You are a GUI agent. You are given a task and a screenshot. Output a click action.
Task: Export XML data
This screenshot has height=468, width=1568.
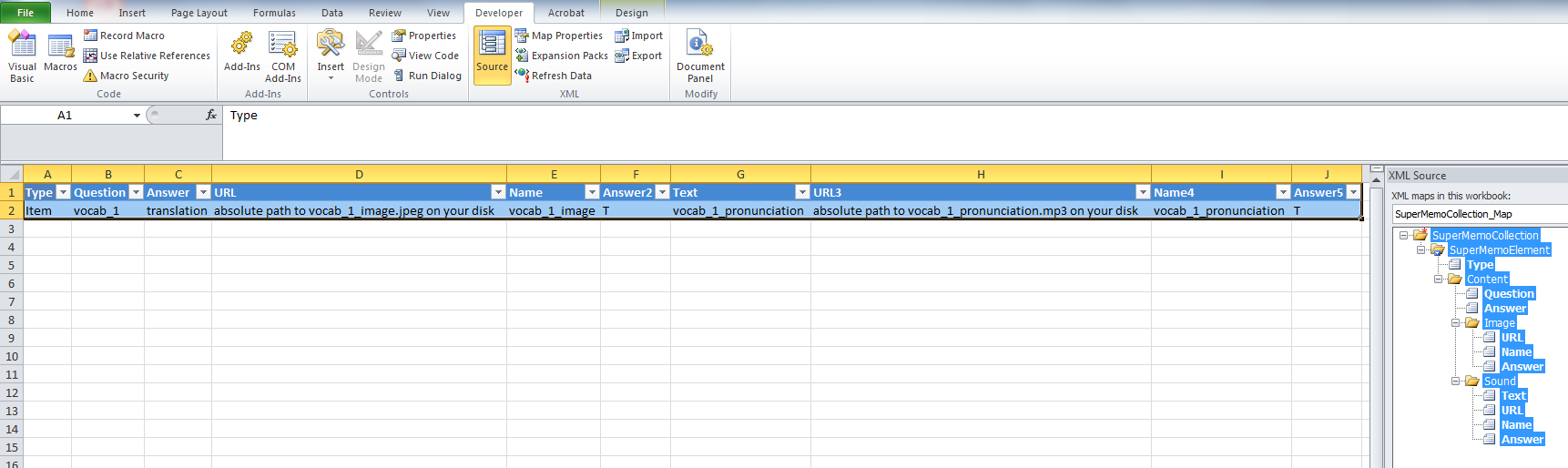(x=638, y=56)
